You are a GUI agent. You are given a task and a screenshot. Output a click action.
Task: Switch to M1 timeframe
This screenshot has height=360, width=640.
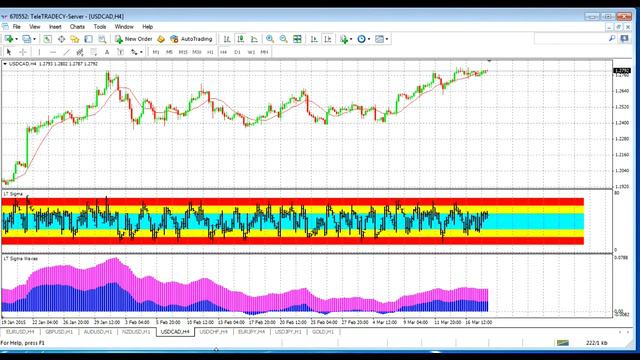pos(156,52)
